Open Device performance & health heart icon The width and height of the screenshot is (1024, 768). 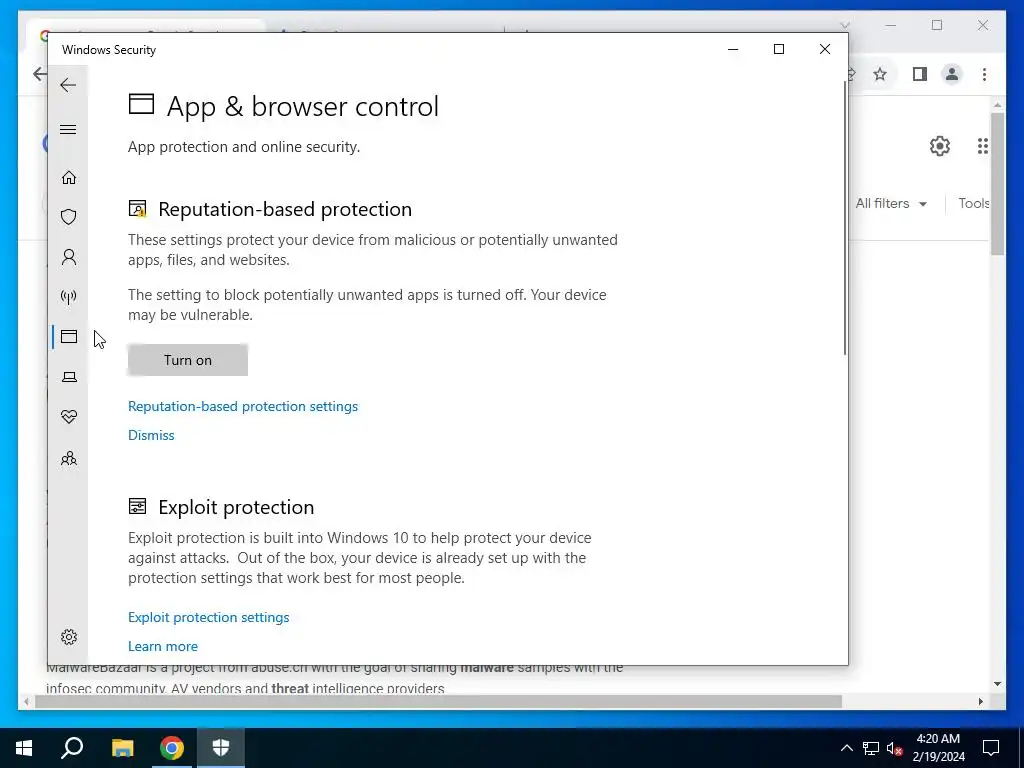tap(69, 417)
